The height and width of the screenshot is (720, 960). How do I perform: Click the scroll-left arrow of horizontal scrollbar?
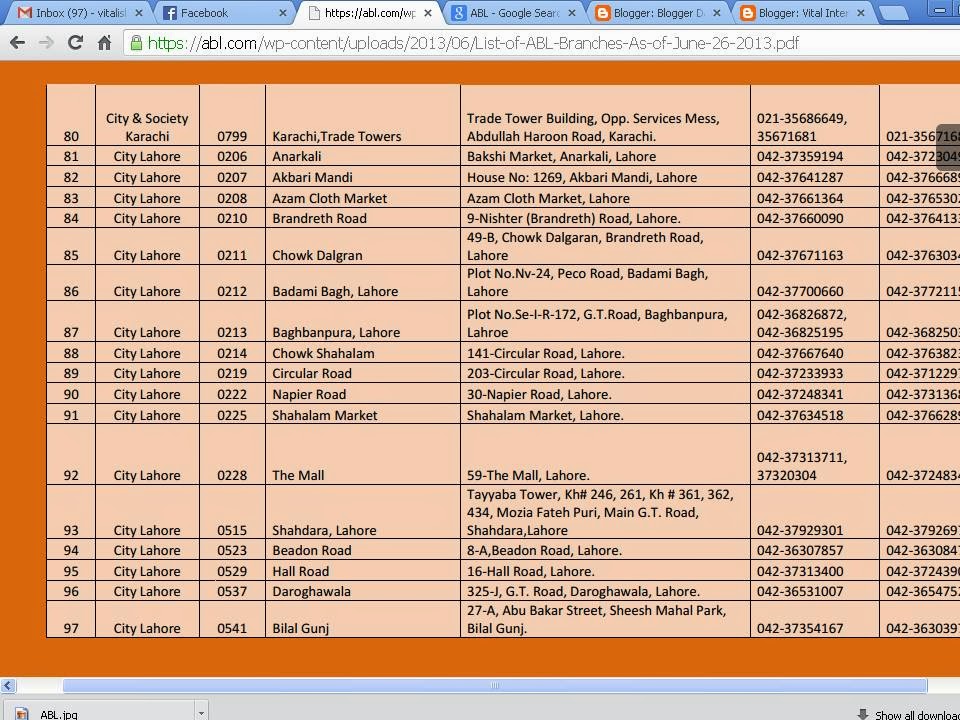7,685
